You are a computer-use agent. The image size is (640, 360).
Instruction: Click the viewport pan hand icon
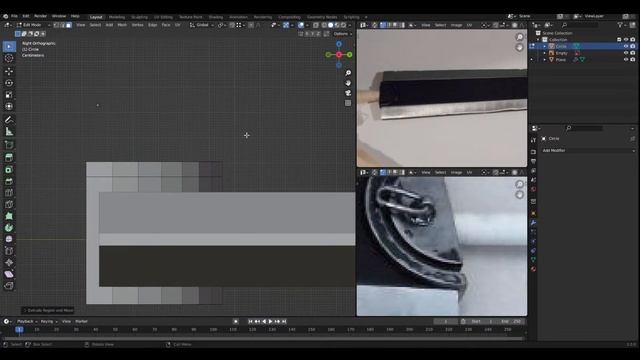coord(348,83)
